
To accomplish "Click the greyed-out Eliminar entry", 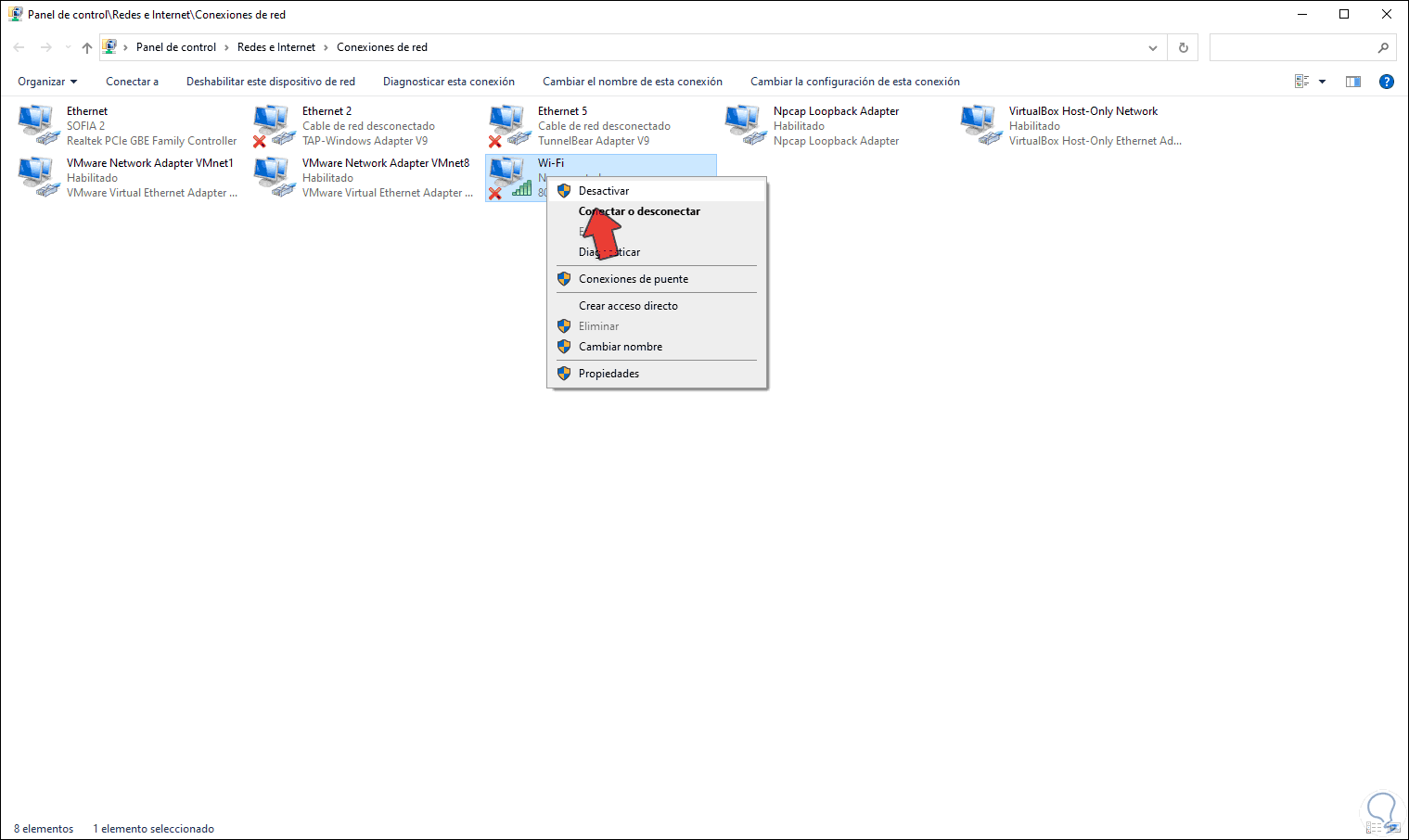I will click(x=657, y=326).
